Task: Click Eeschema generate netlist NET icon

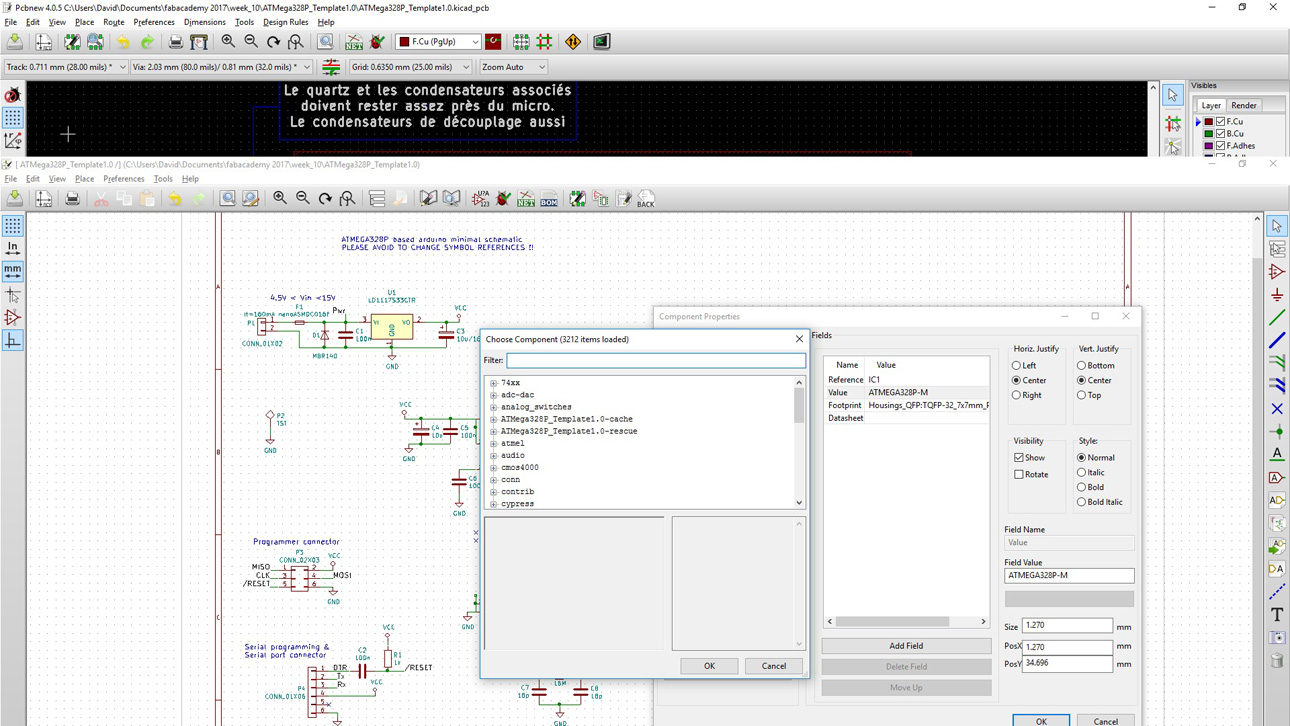Action: pyautogui.click(x=526, y=199)
